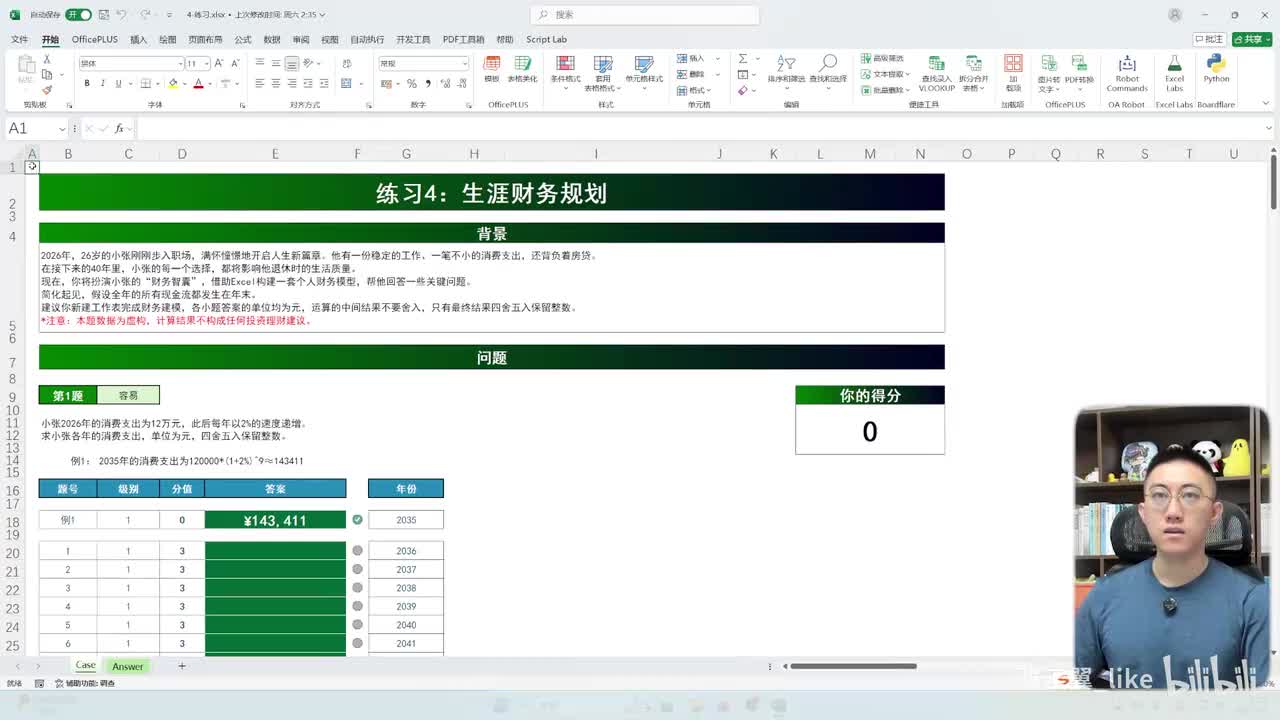
Task: Click the wrap text icon
Action: 347,63
